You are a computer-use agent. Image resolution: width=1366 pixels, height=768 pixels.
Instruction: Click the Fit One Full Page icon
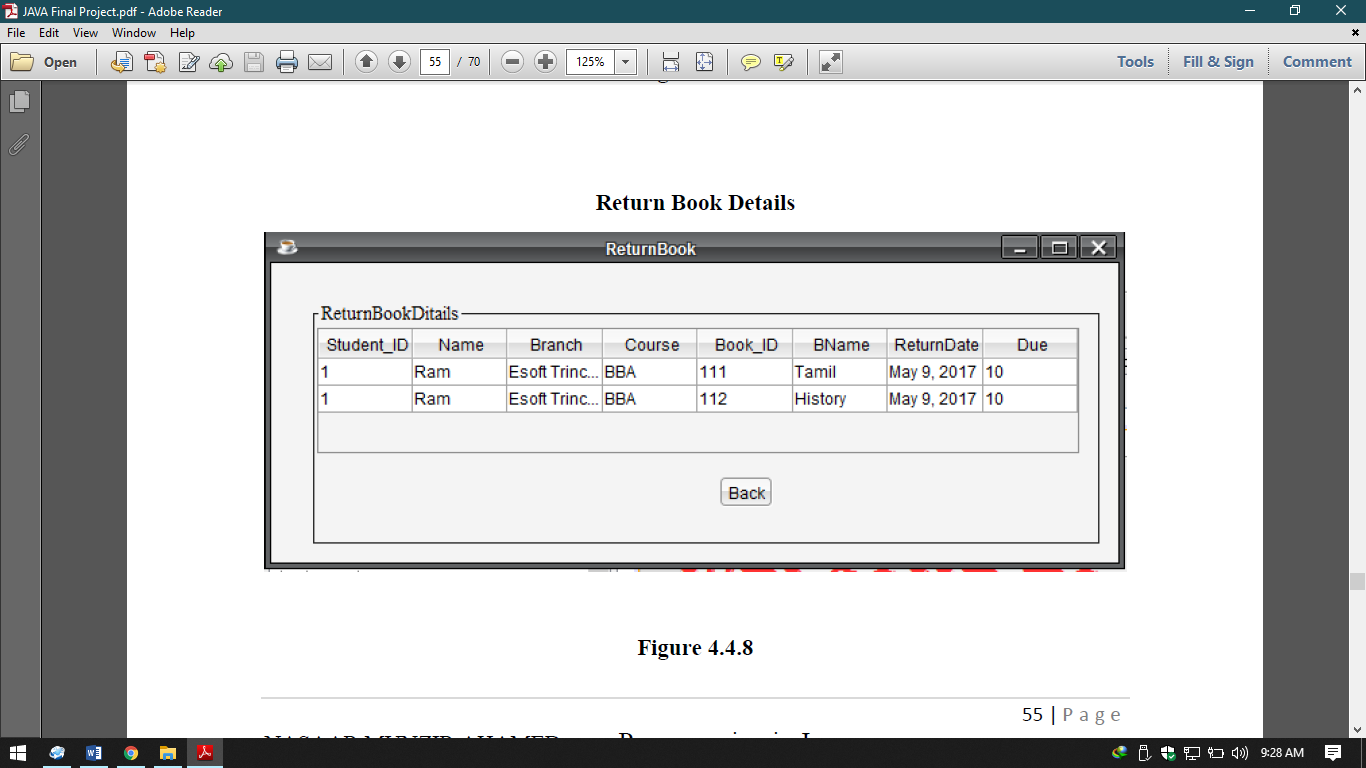pyautogui.click(x=704, y=62)
